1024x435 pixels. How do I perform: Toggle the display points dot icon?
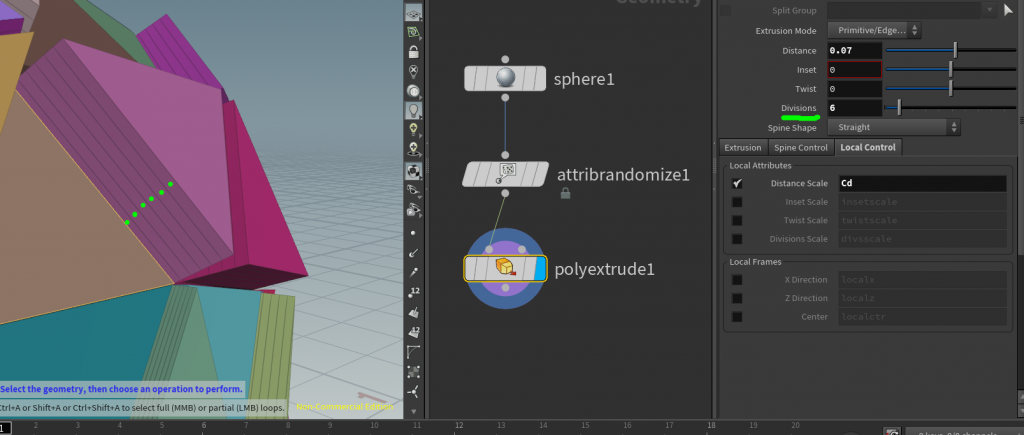tap(413, 233)
